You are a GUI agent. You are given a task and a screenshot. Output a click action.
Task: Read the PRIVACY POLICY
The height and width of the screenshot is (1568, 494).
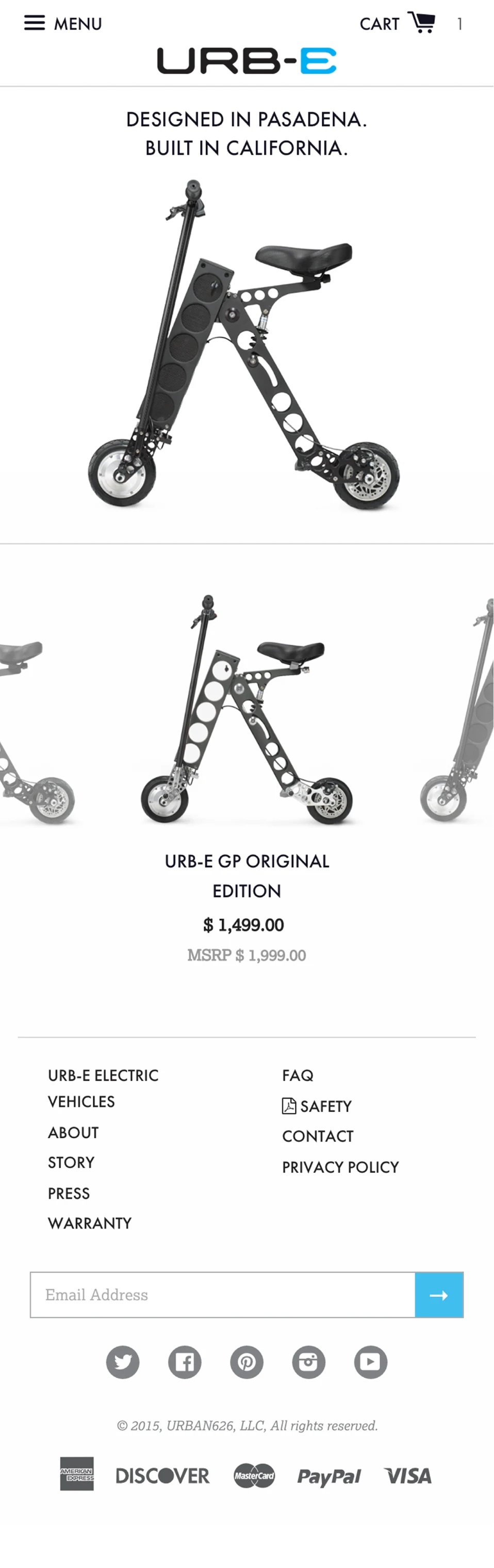click(x=341, y=1167)
